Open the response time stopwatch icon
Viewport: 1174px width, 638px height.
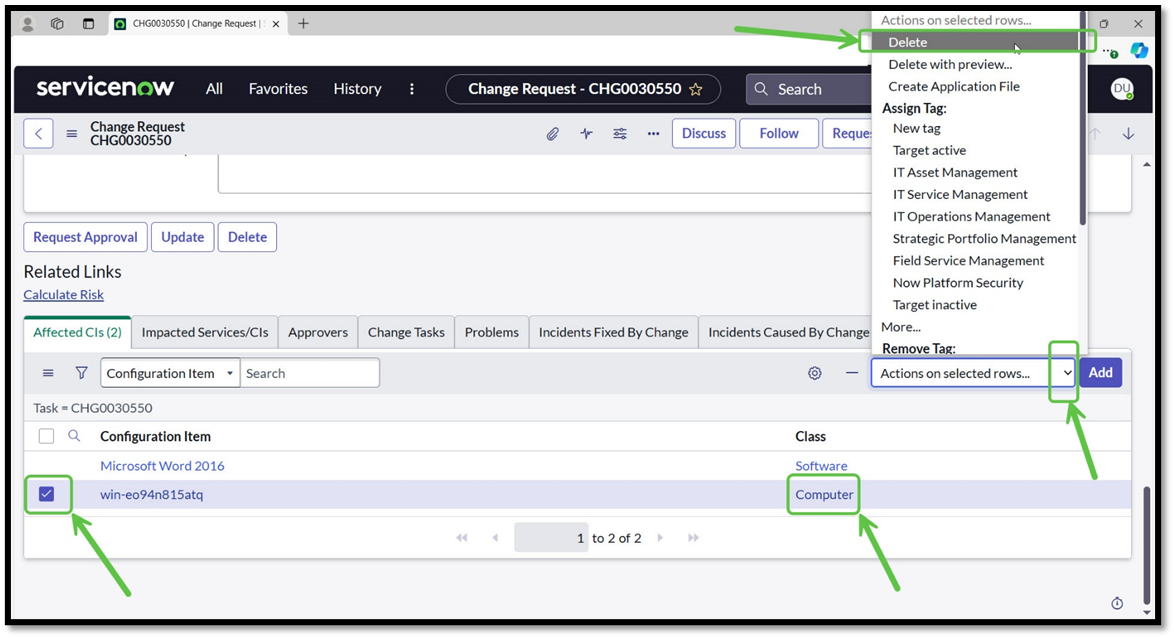click(1117, 603)
